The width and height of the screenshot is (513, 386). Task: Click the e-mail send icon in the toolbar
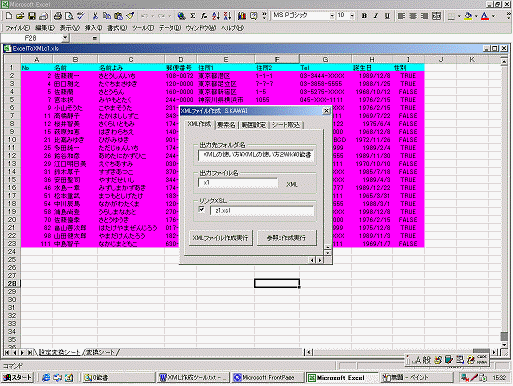[43, 16]
